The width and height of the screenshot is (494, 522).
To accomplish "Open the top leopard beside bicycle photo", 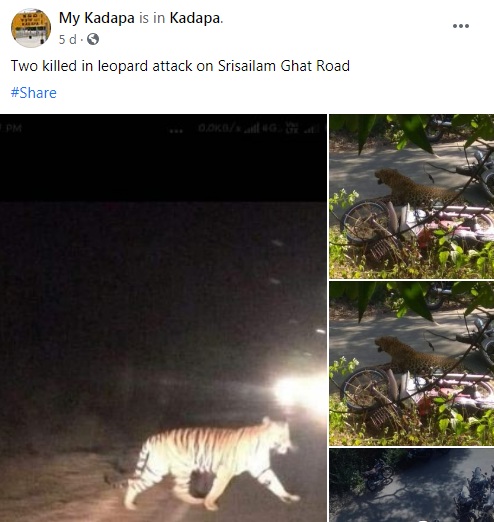I will pos(412,196).
